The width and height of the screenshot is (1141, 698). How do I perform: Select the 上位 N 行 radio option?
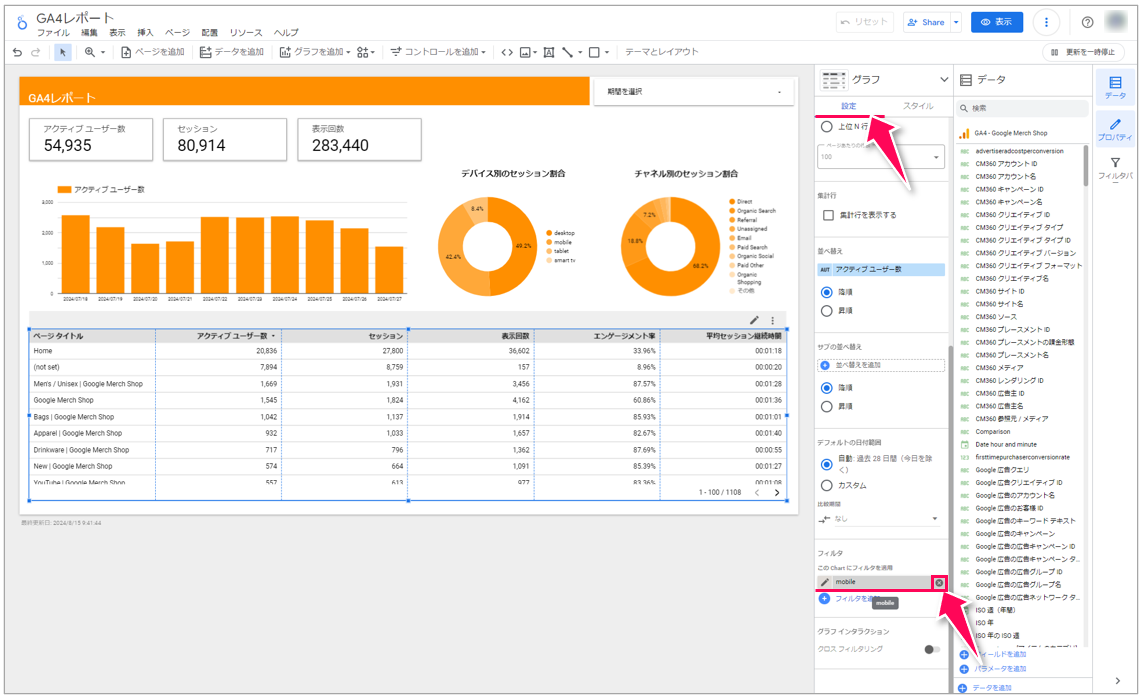(x=827, y=127)
